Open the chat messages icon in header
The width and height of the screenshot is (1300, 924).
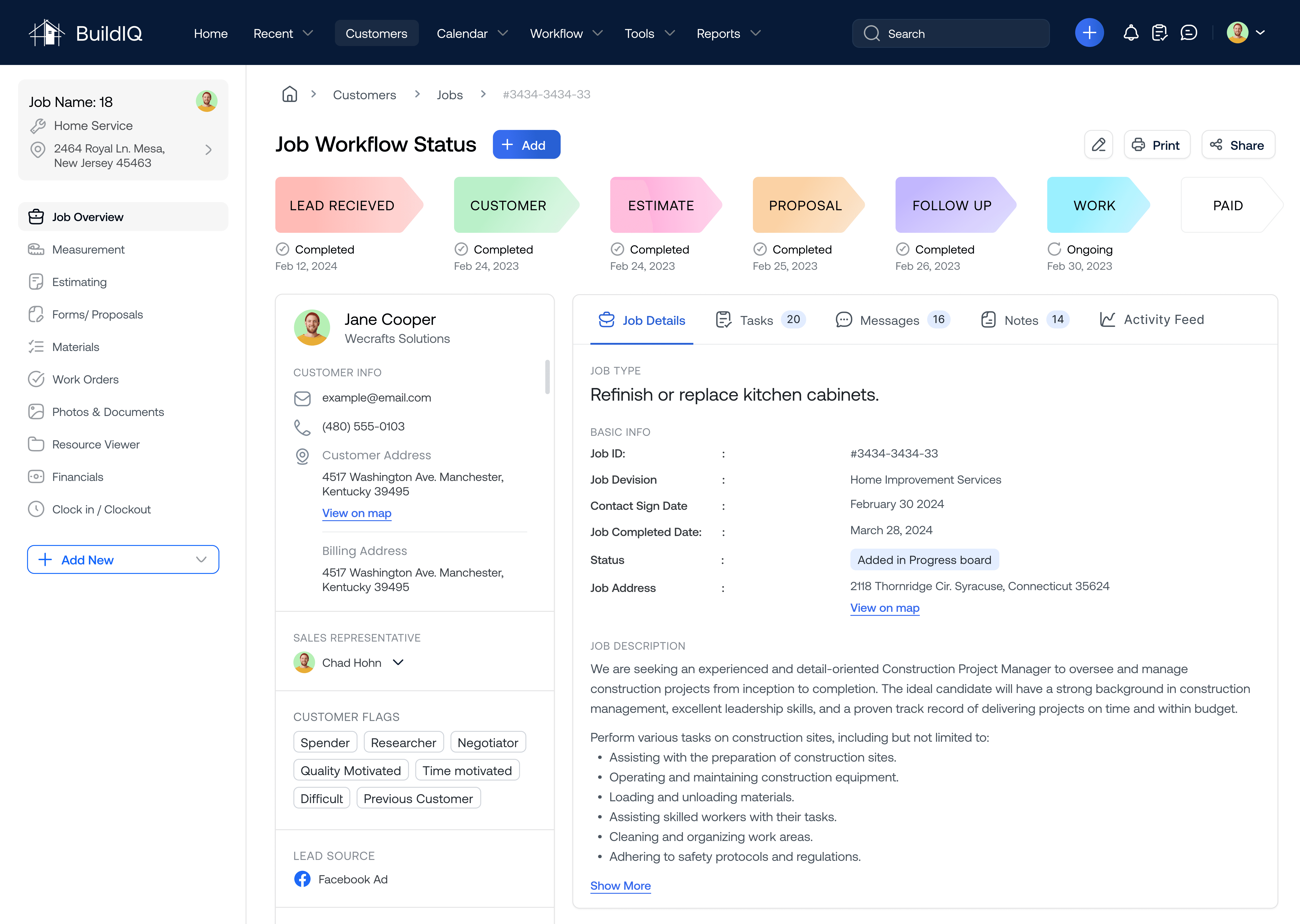click(1189, 33)
